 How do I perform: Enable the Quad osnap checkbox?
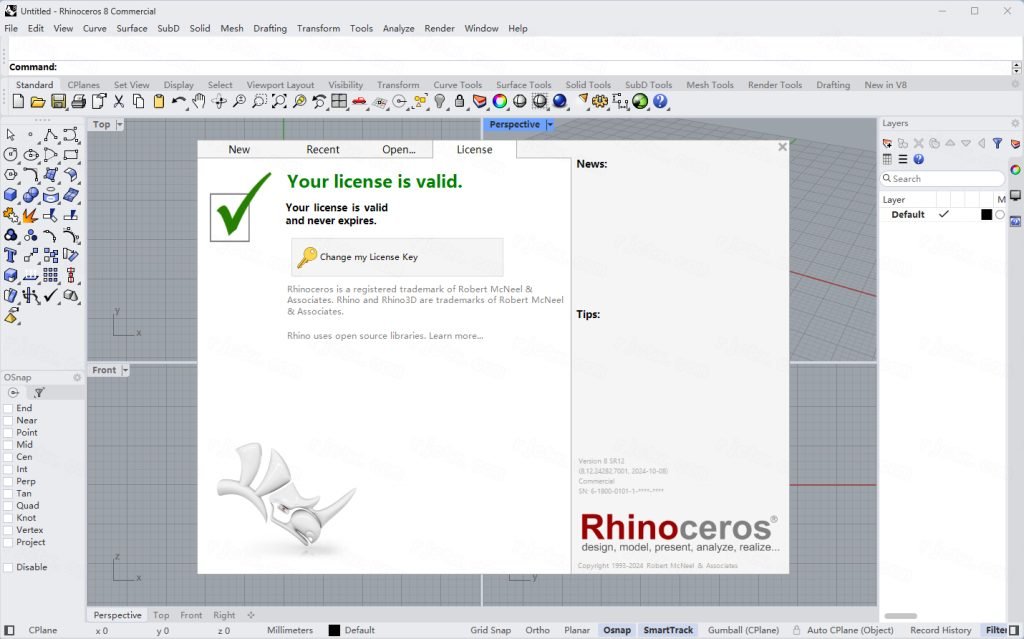(8, 506)
